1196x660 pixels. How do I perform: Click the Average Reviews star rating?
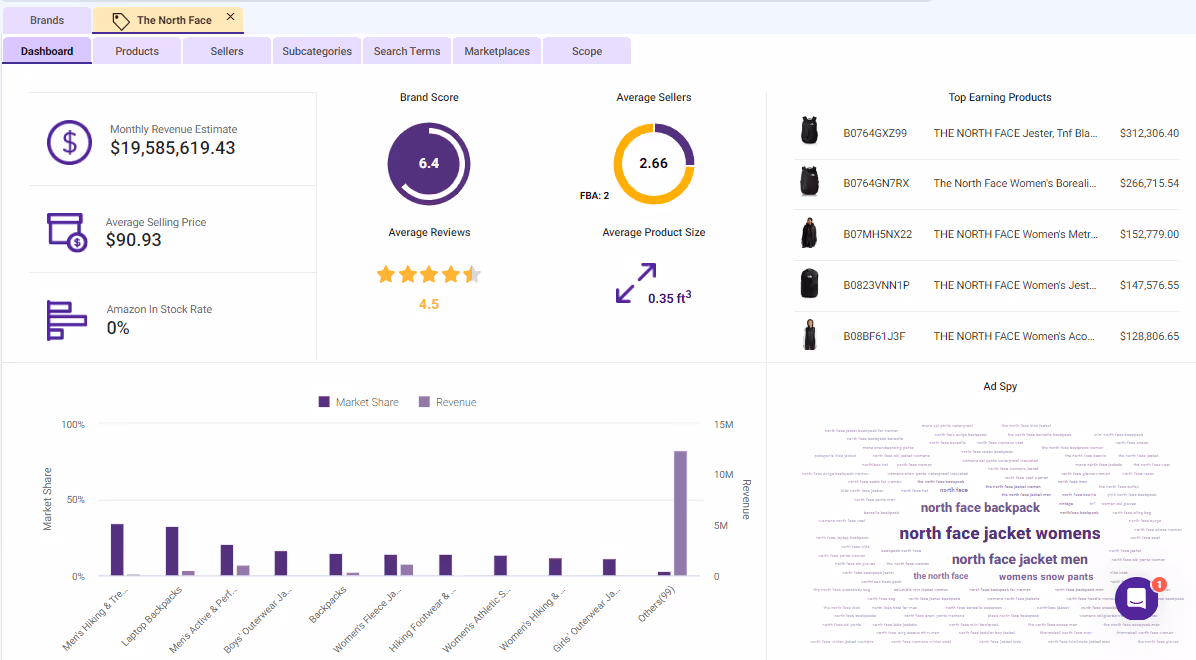[429, 275]
